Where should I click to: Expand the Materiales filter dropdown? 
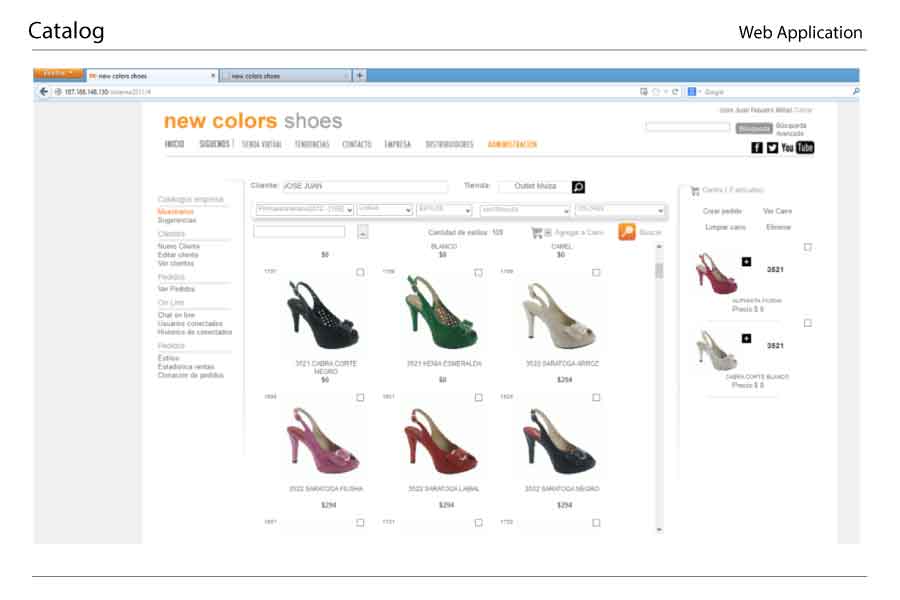(525, 210)
